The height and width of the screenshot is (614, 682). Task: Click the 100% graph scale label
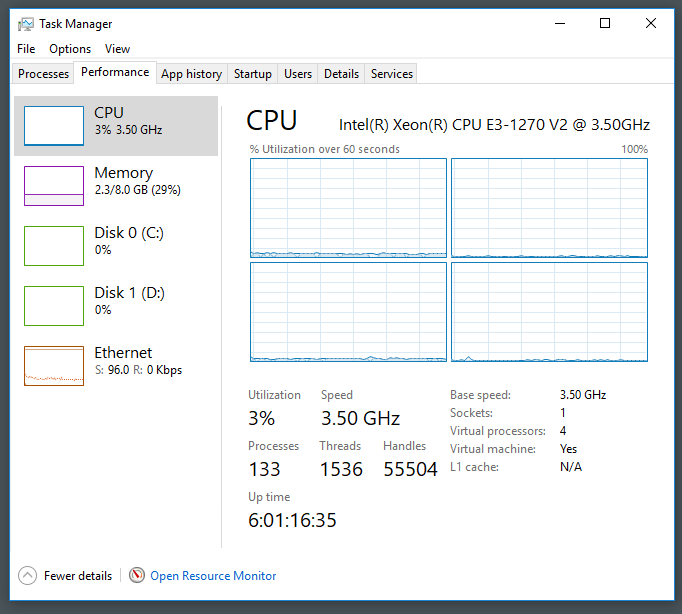click(634, 149)
